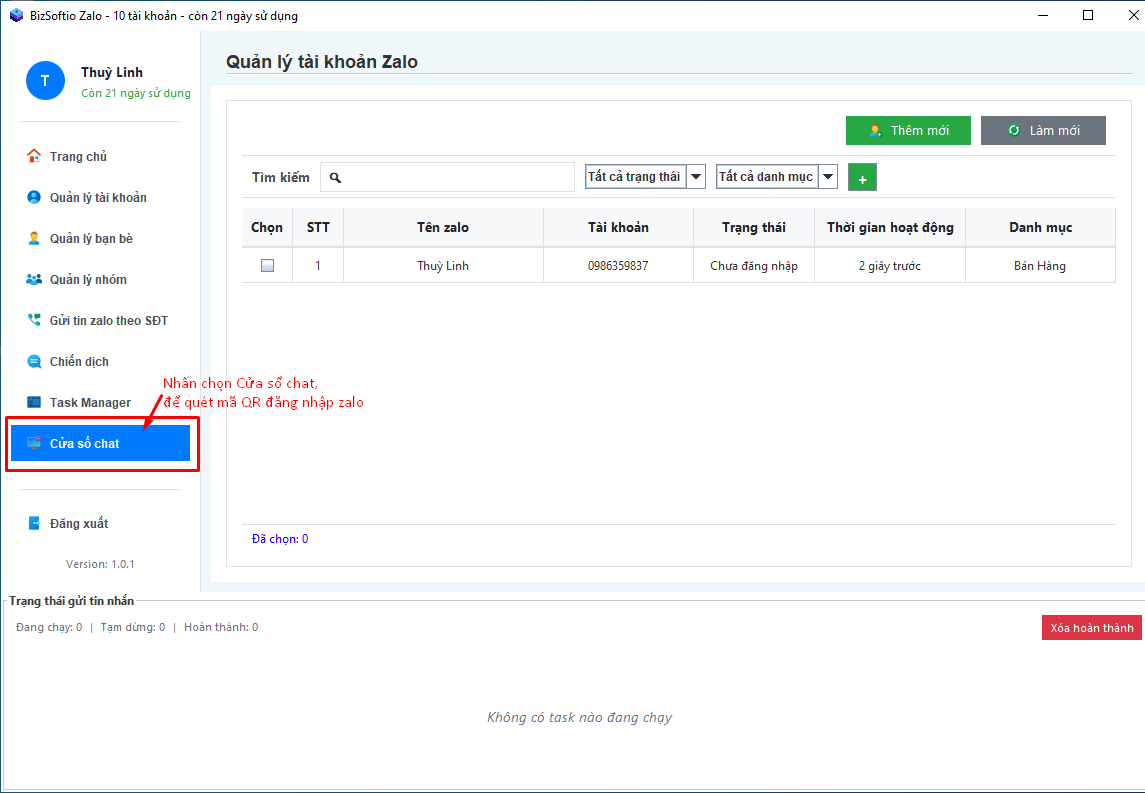This screenshot has width=1145, height=793.
Task: Click the Gửi tin zalo phone icon
Action: (x=34, y=320)
